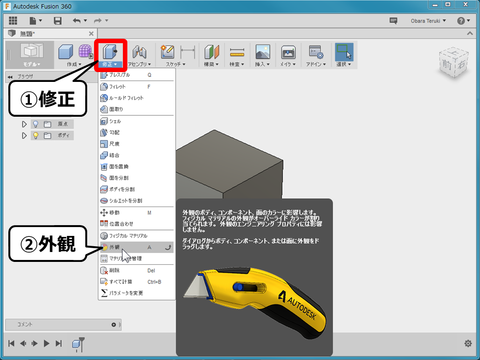This screenshot has width=480, height=360.
Task: Click the Save disk icon
Action: 58,21
